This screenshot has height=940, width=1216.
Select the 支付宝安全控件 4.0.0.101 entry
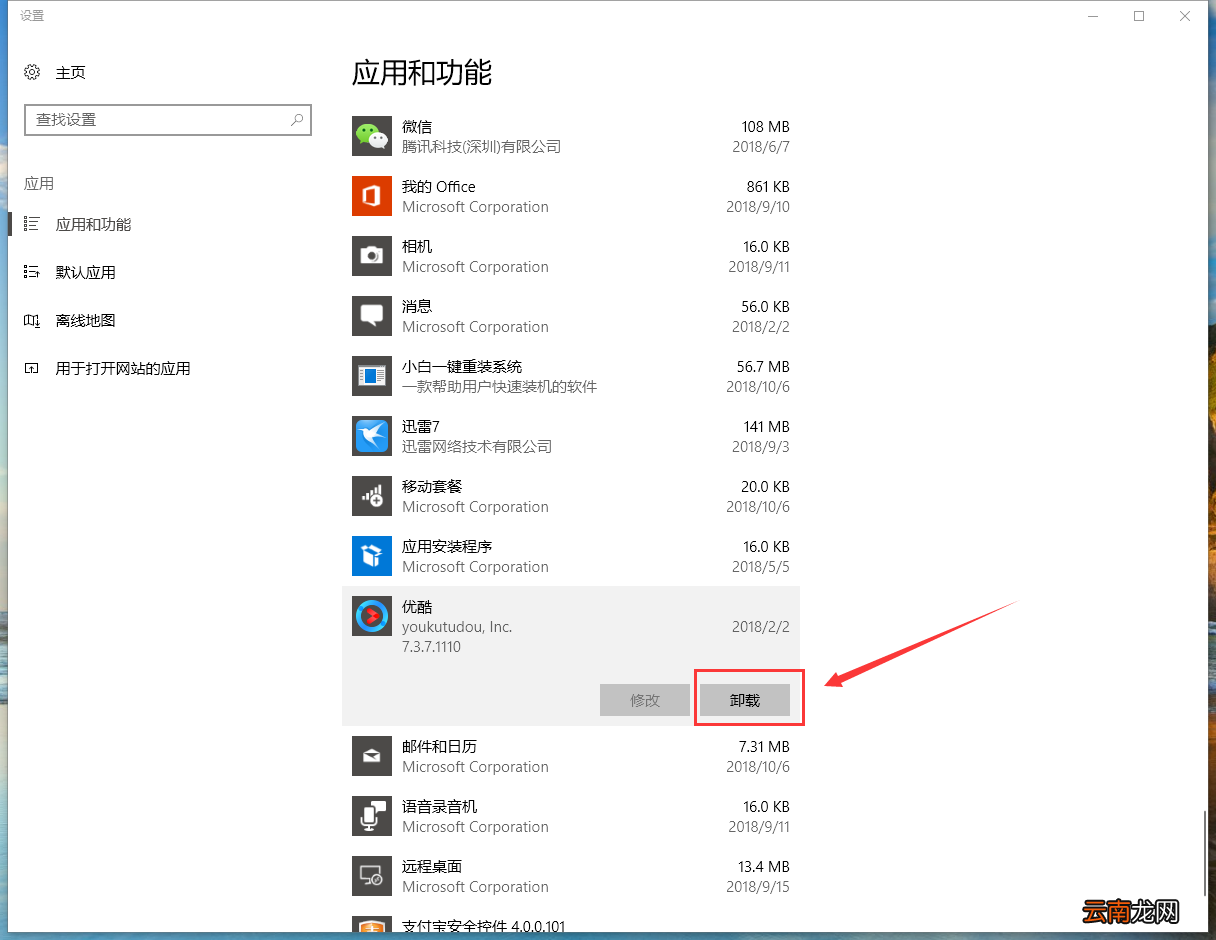(x=483, y=927)
